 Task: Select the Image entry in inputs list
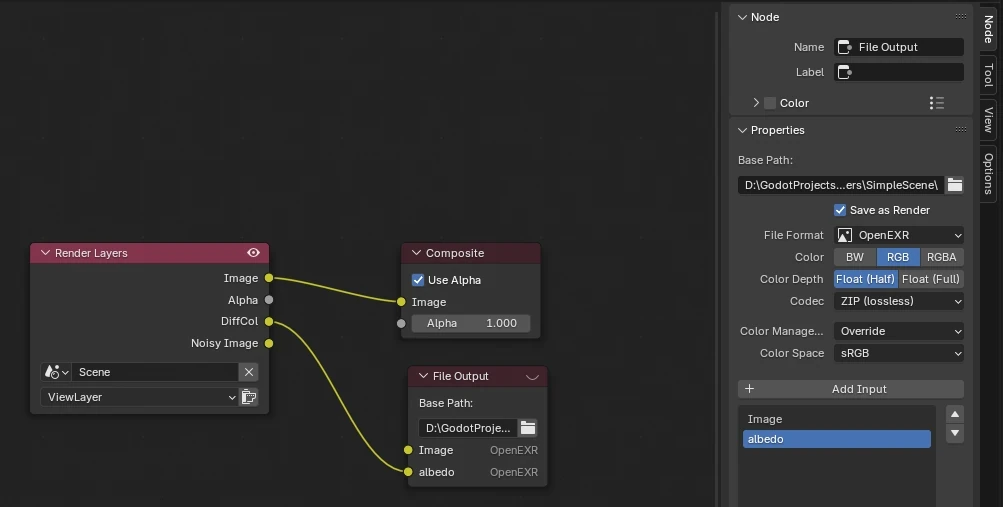[x=837, y=419]
